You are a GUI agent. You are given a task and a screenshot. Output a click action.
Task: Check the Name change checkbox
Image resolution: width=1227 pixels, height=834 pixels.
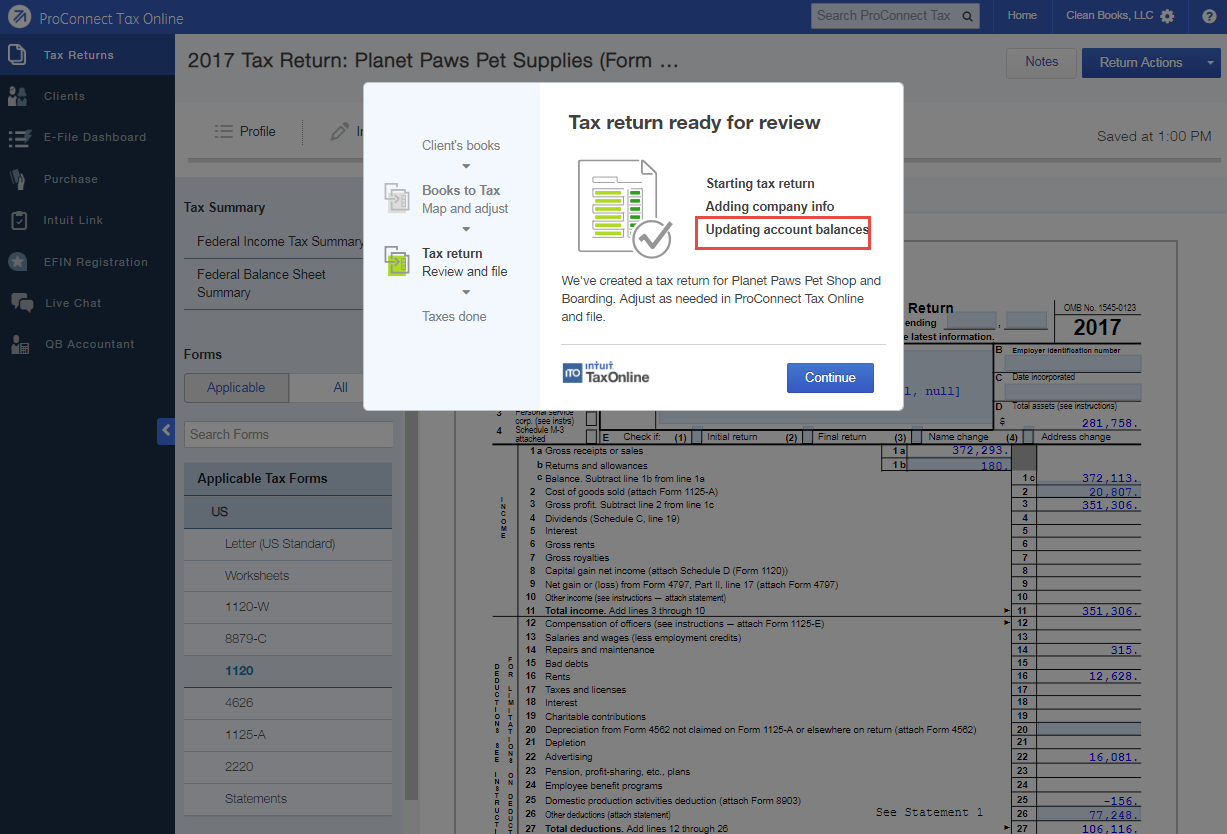[x=918, y=437]
